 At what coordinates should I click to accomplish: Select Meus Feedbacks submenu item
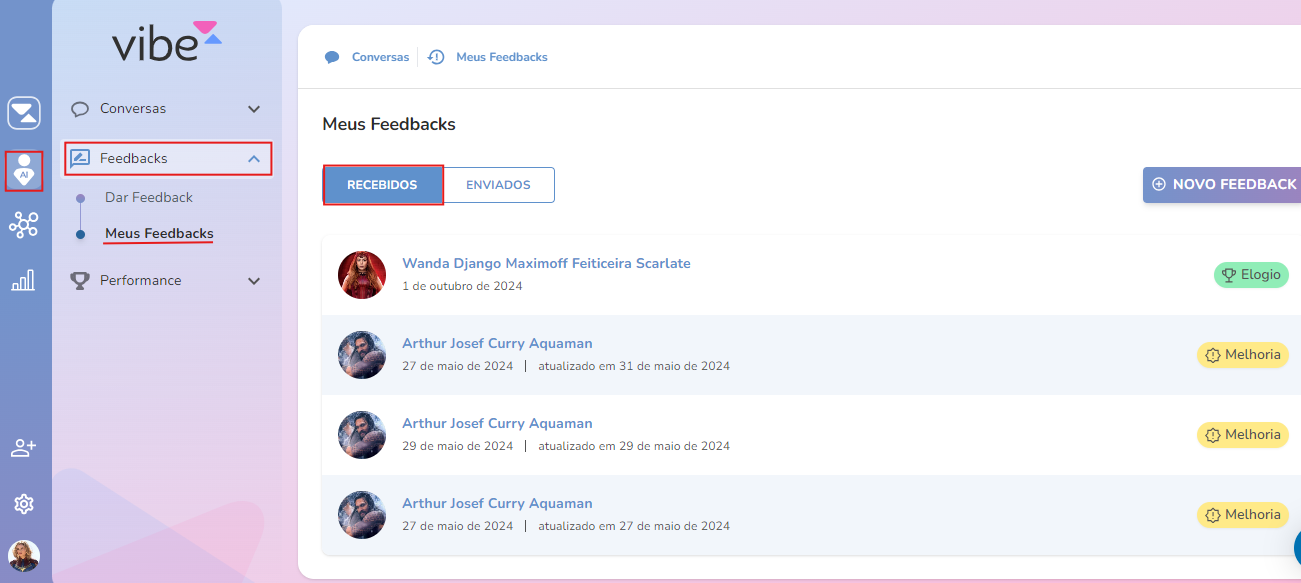click(x=159, y=234)
